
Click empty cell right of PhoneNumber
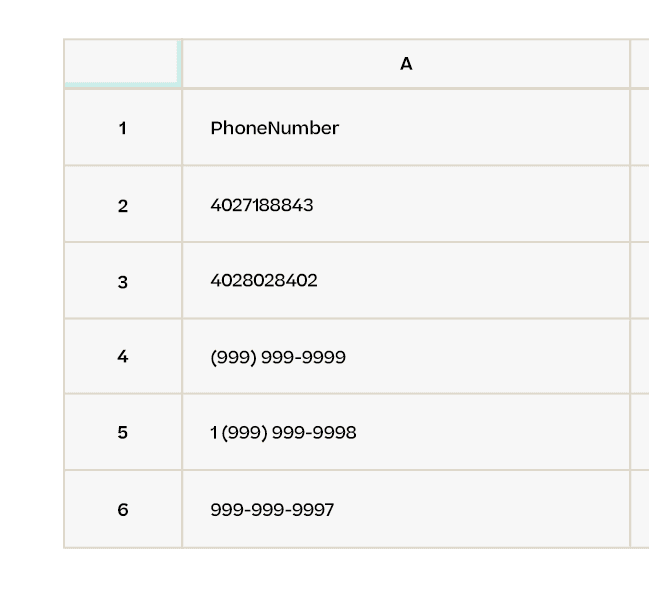(x=640, y=128)
